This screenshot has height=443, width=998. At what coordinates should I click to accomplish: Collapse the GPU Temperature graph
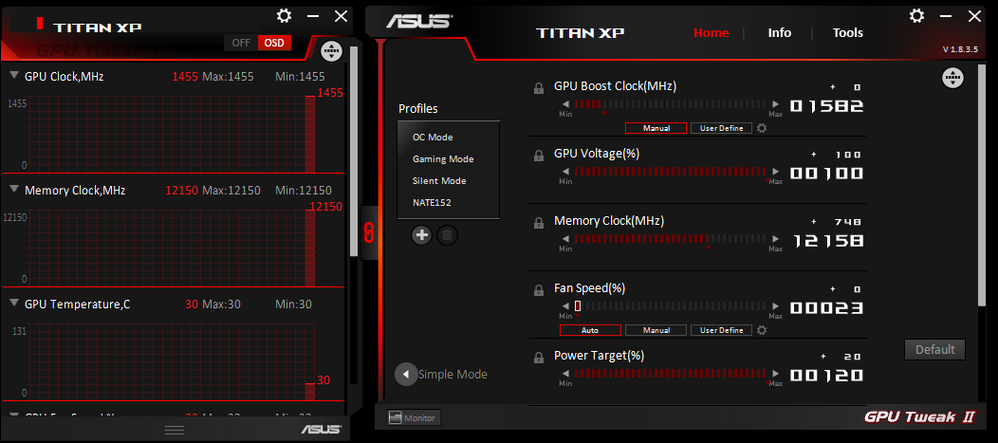tap(14, 304)
